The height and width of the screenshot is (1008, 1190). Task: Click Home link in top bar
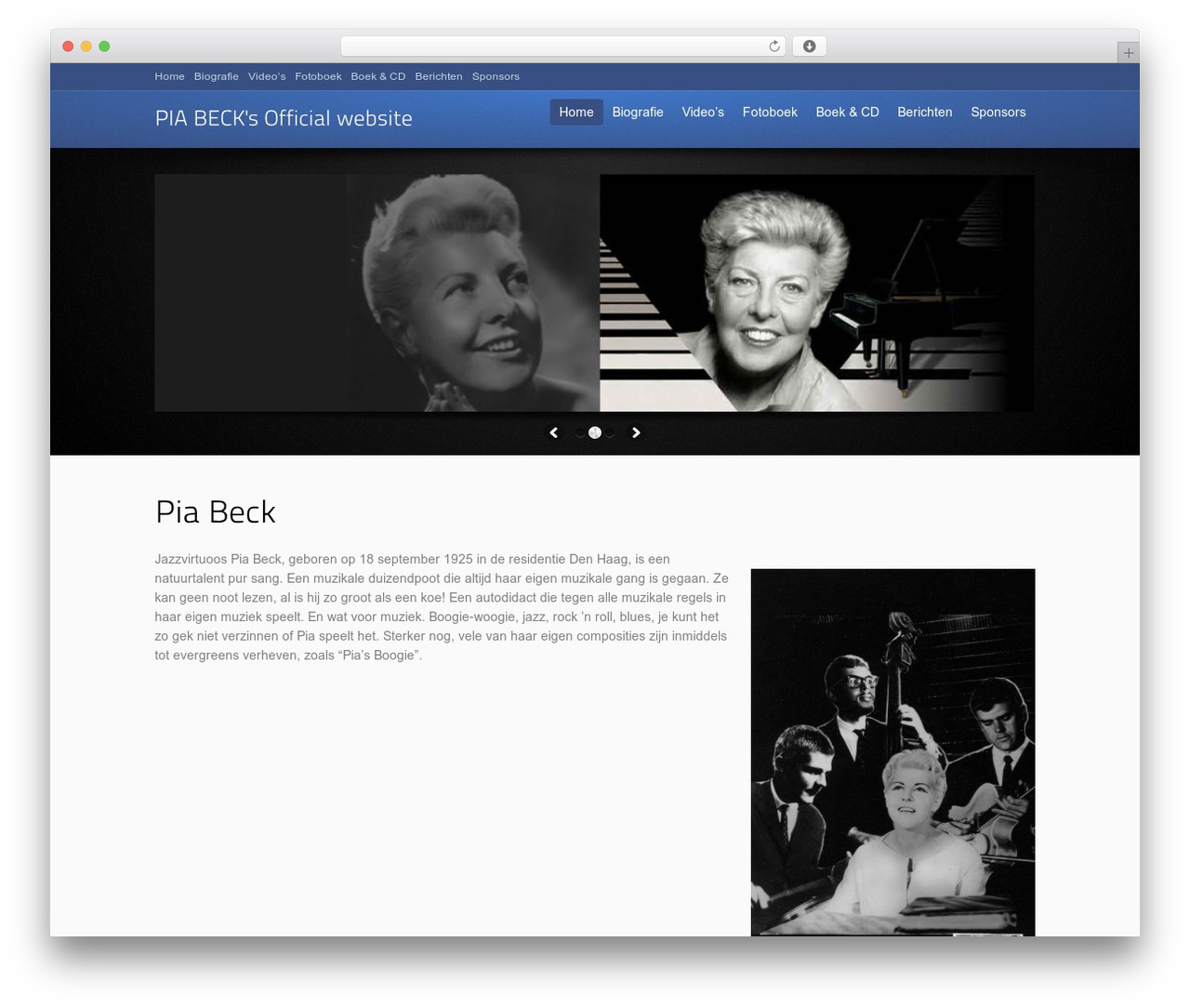[x=169, y=76]
